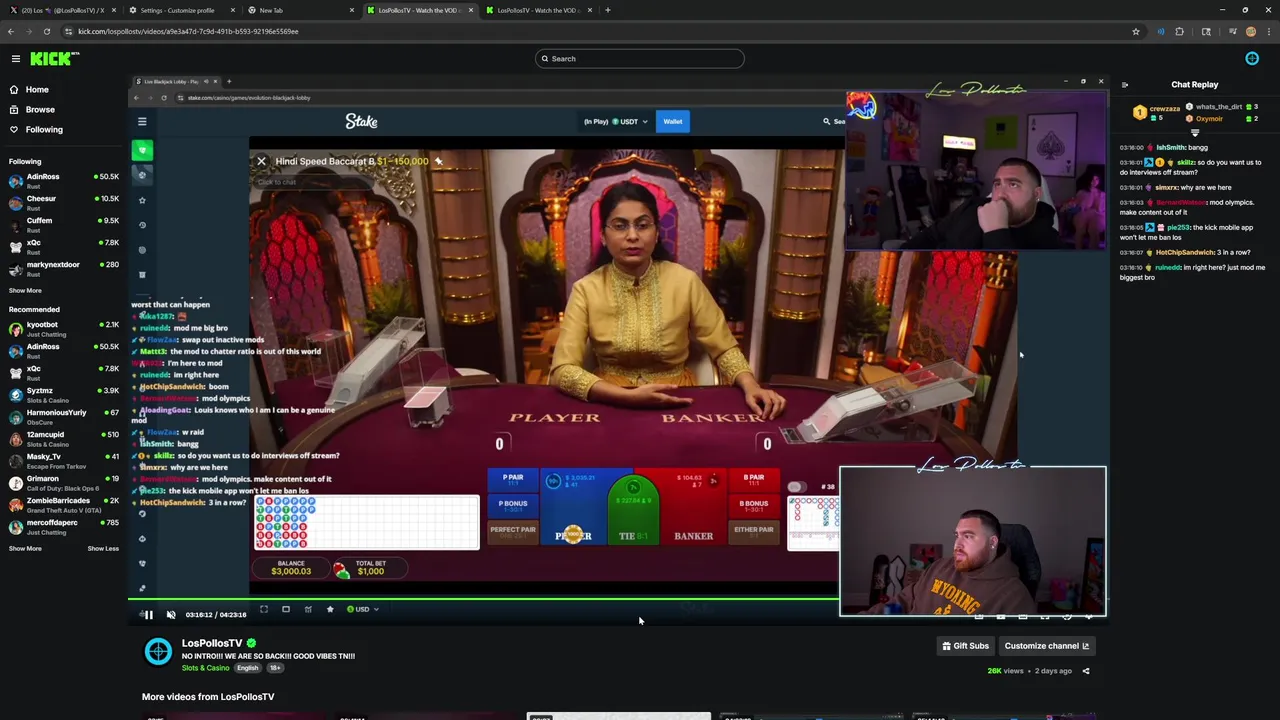Image resolution: width=1280 pixels, height=720 pixels.
Task: Reload the page with browser refresh
Action: pyautogui.click(x=46, y=31)
